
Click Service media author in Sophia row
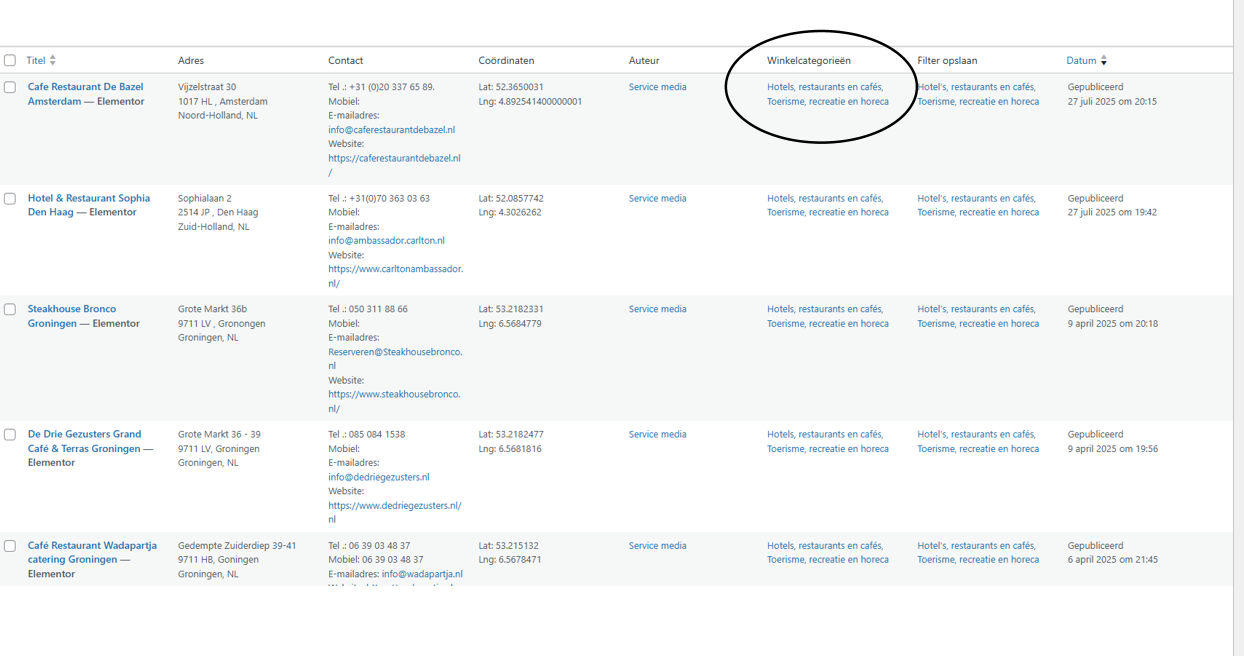tap(657, 198)
